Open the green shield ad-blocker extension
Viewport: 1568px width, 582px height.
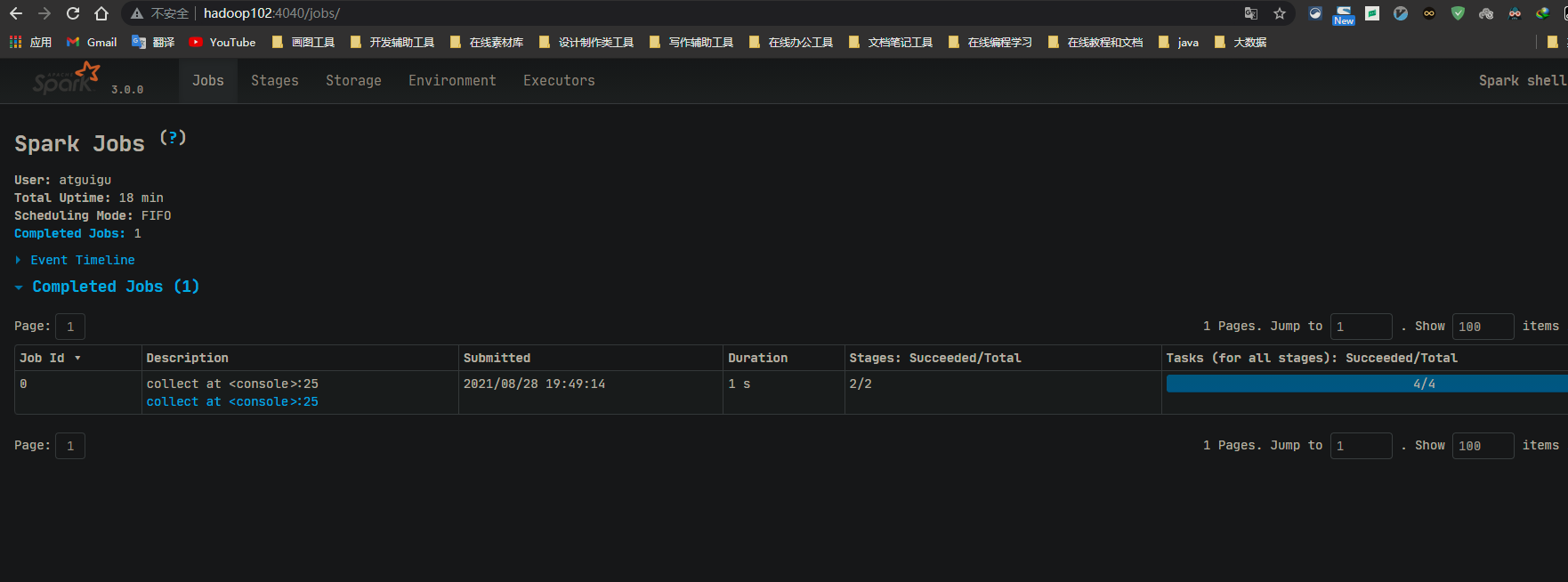[x=1458, y=13]
